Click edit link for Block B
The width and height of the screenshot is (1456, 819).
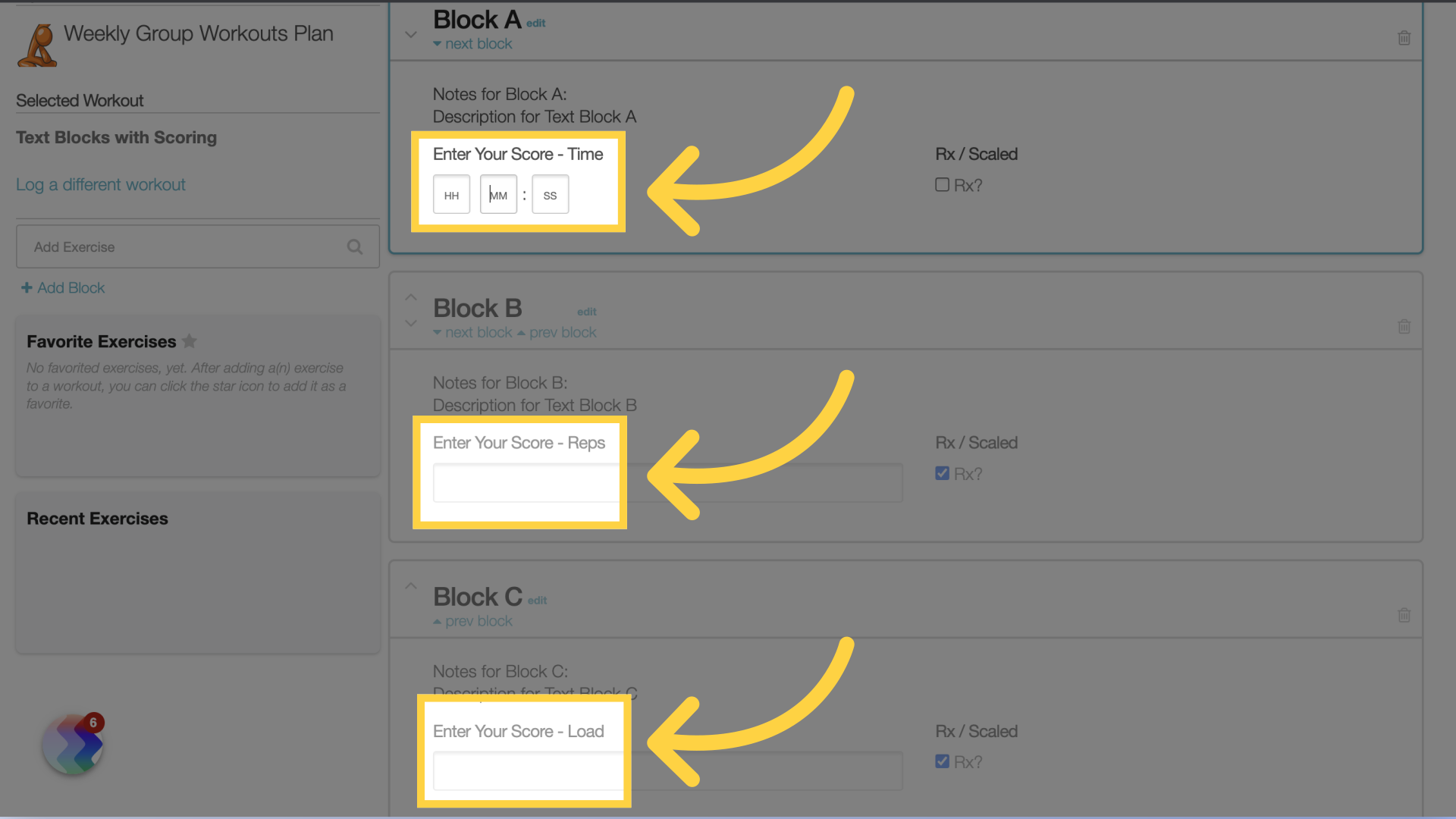[586, 311]
